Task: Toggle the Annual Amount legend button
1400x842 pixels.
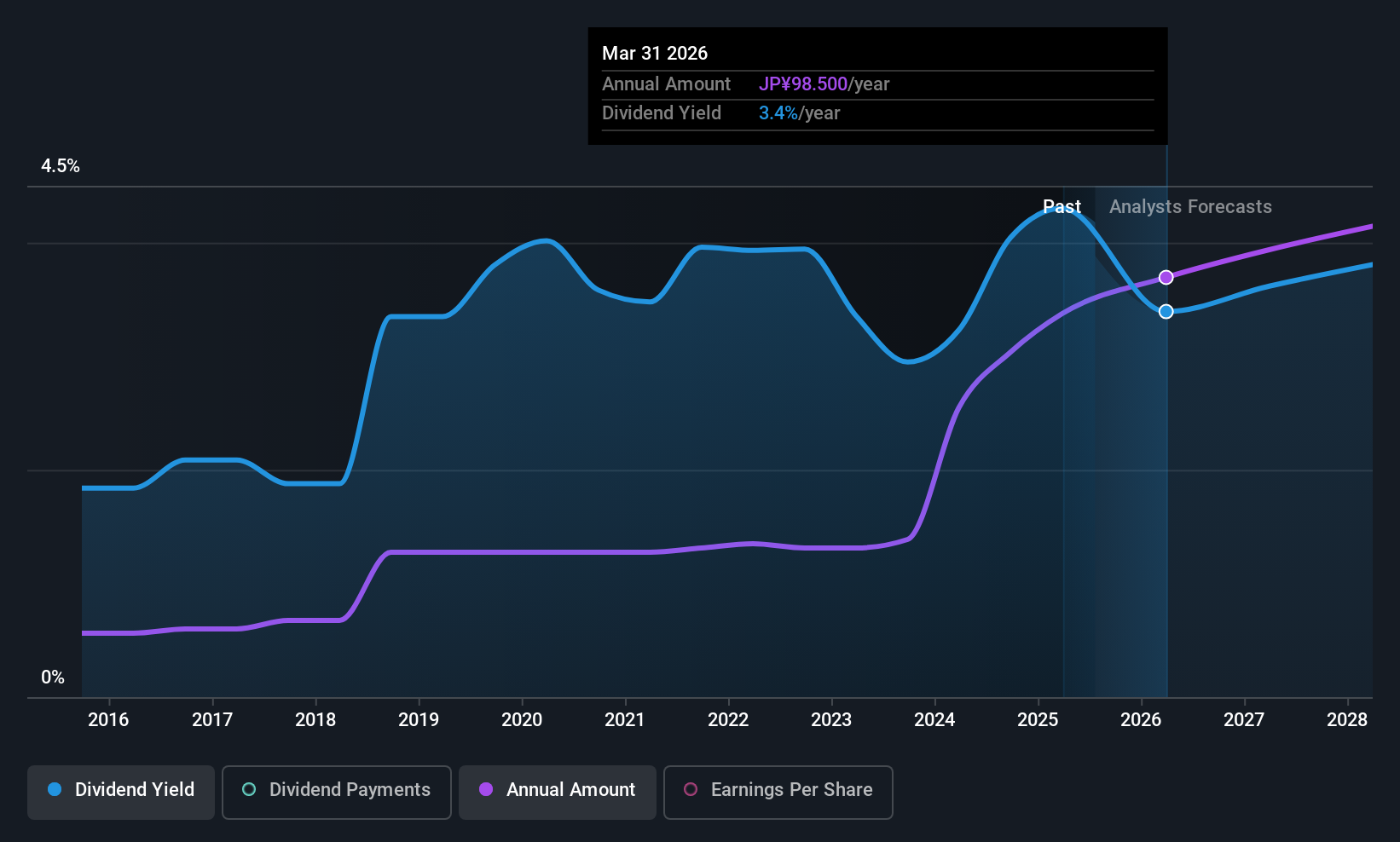Action: coord(558,792)
